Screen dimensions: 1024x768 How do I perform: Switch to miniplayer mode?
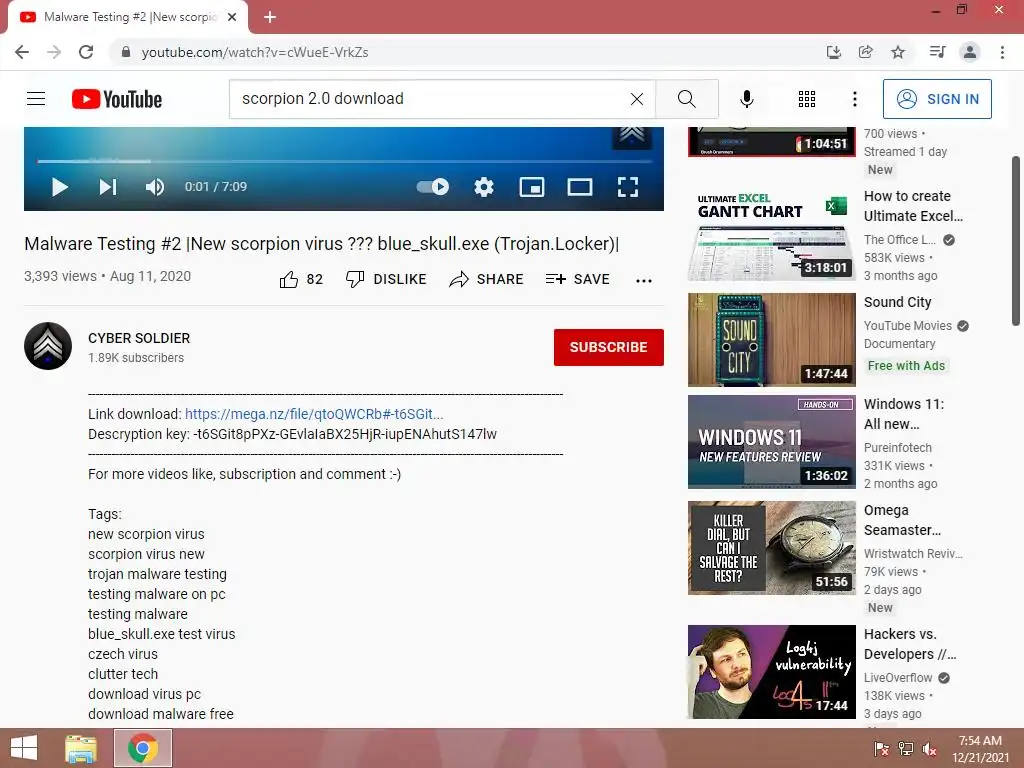[532, 187]
